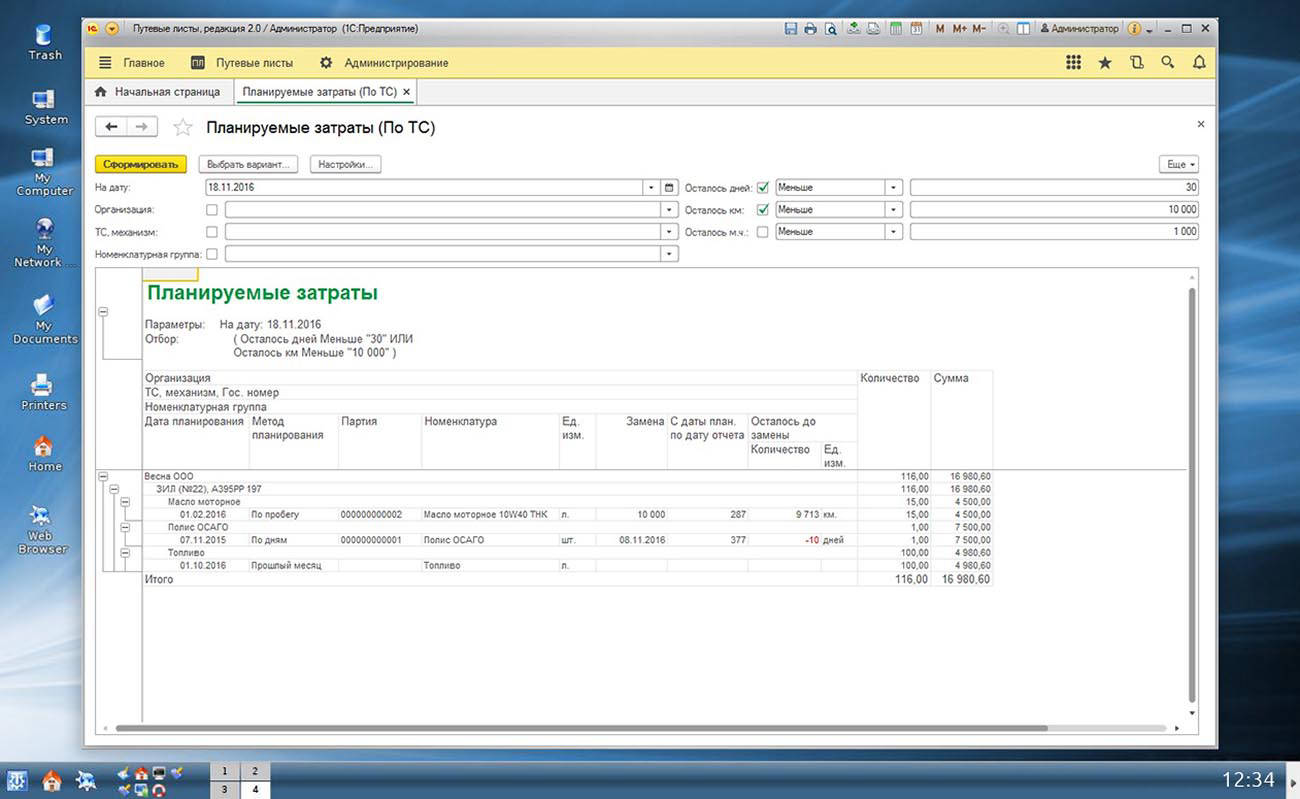
Task: Uncheck the Осталось дней checkbox
Action: 763,188
